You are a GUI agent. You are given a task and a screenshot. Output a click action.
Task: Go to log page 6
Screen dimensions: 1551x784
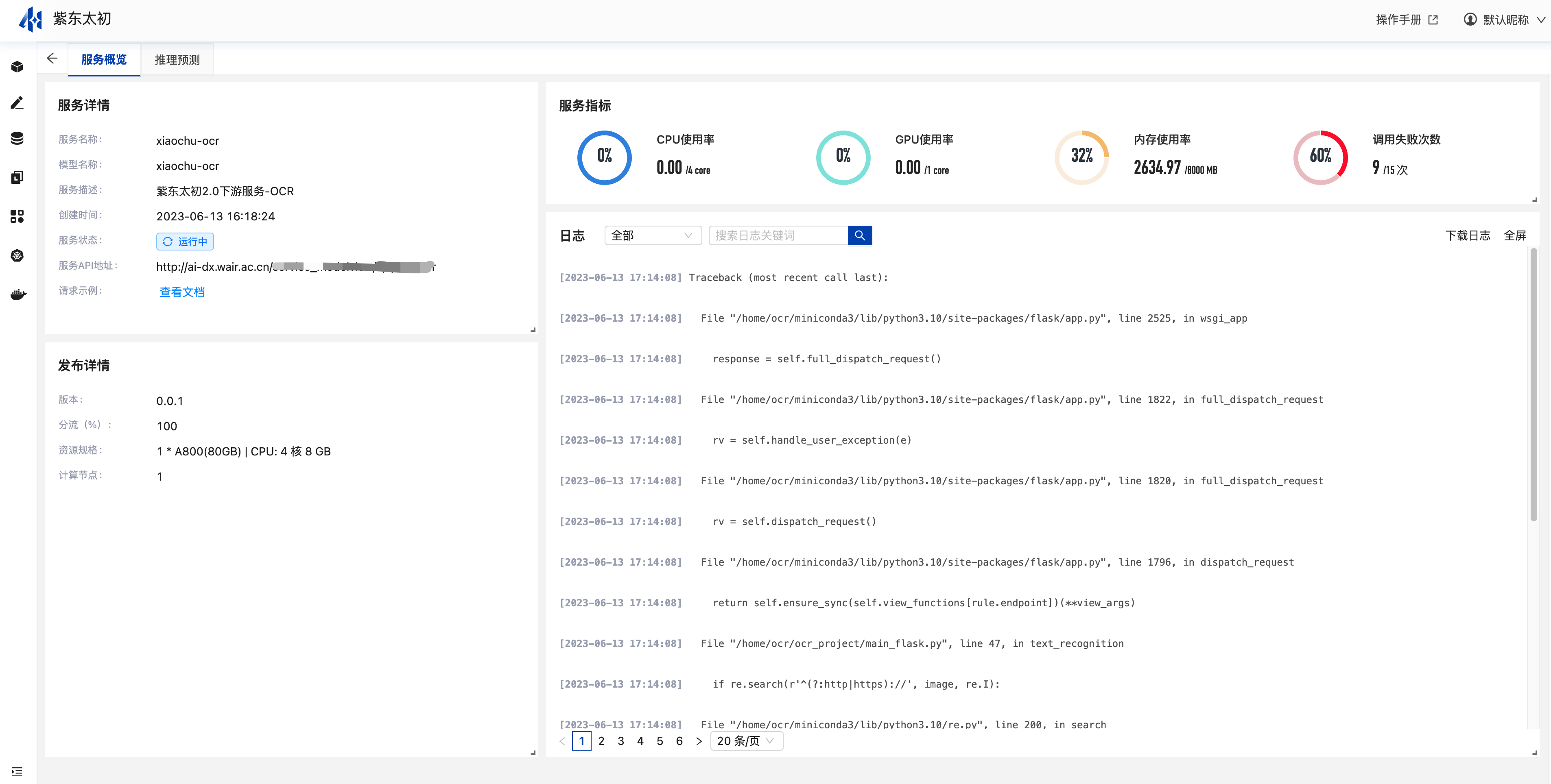[679, 740]
